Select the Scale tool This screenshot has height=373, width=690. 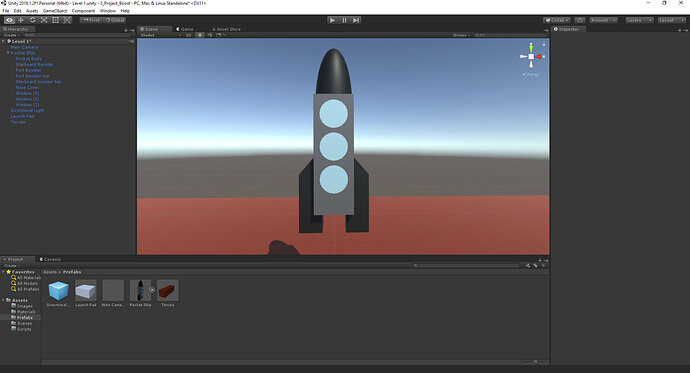(x=44, y=20)
